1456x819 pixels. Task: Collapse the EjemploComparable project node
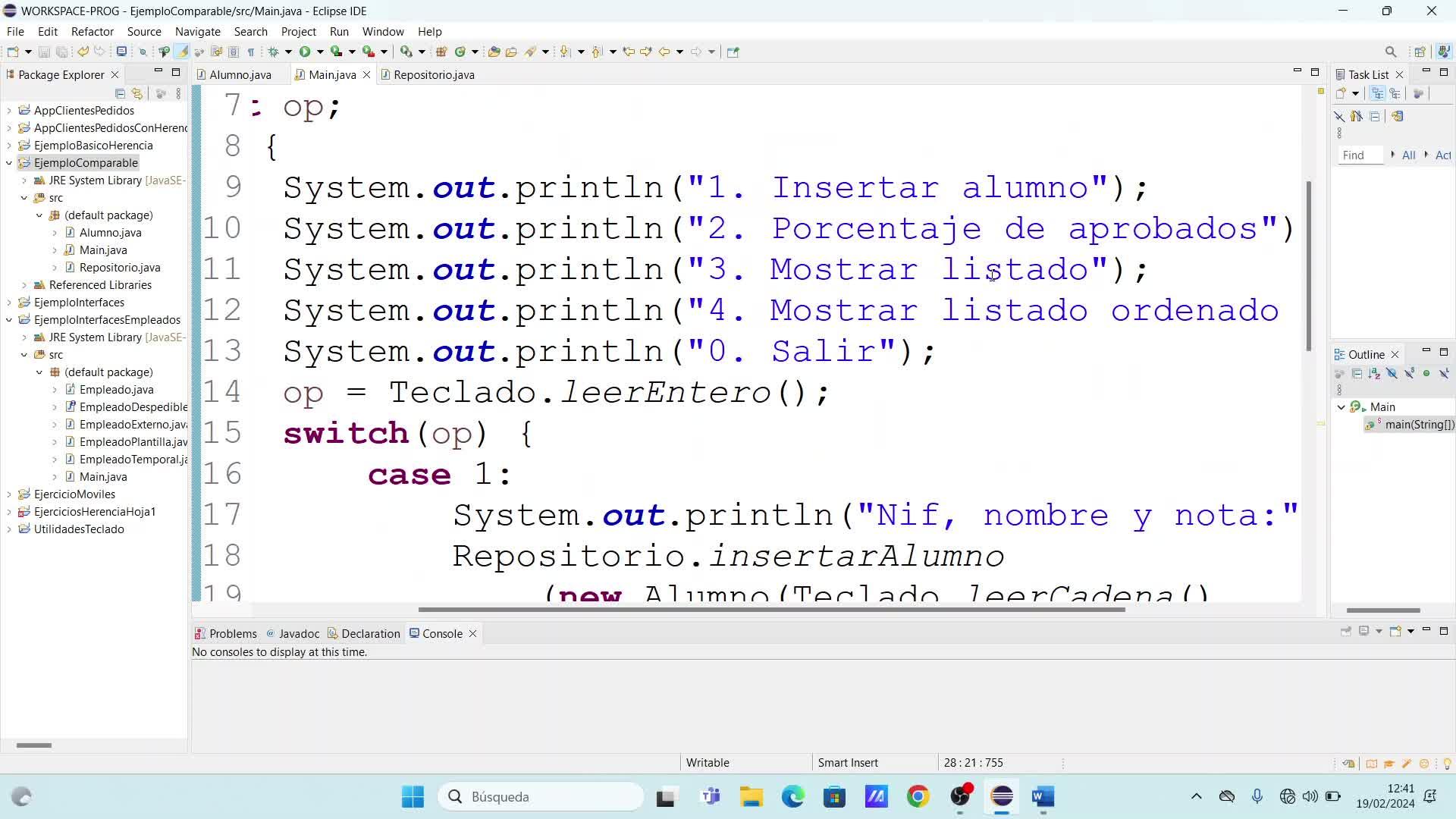pyautogui.click(x=9, y=163)
